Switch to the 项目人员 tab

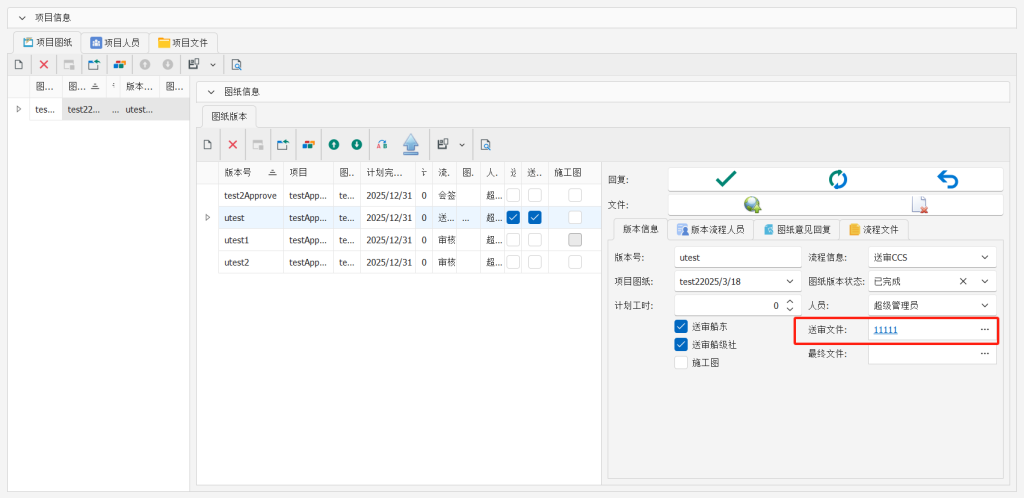click(x=115, y=42)
